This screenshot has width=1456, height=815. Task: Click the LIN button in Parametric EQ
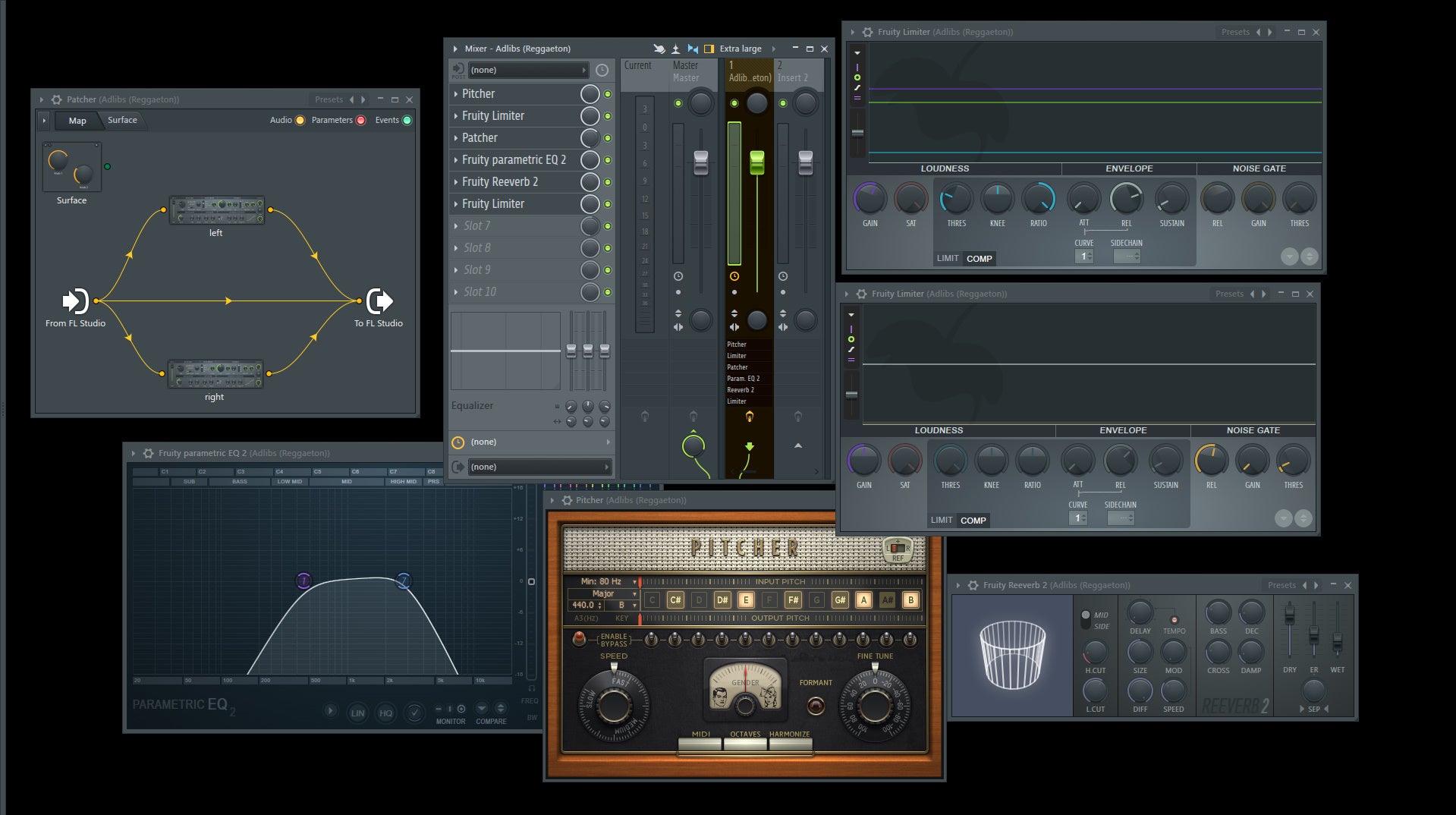(357, 713)
